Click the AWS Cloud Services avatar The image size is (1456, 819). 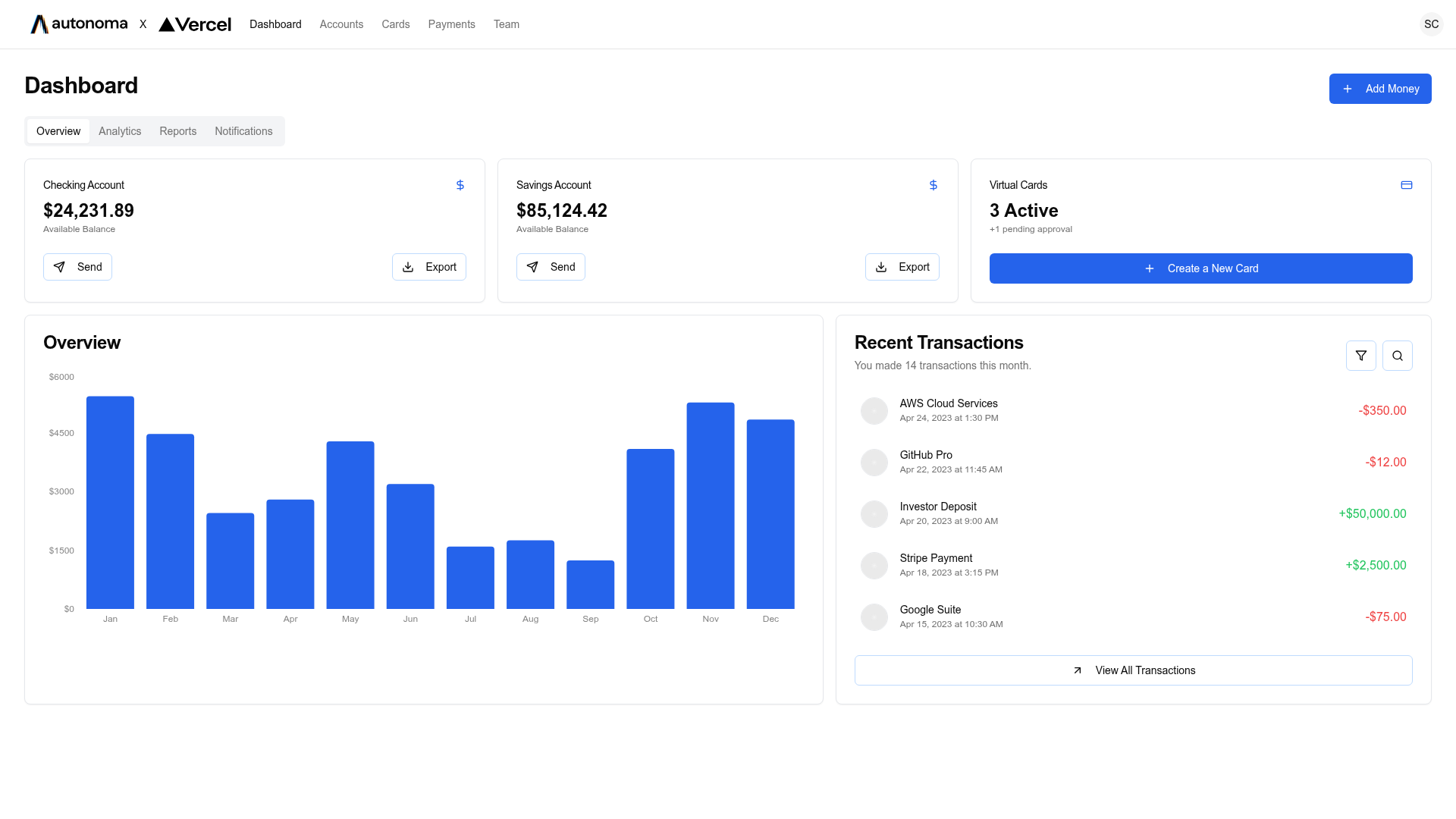pos(874,411)
